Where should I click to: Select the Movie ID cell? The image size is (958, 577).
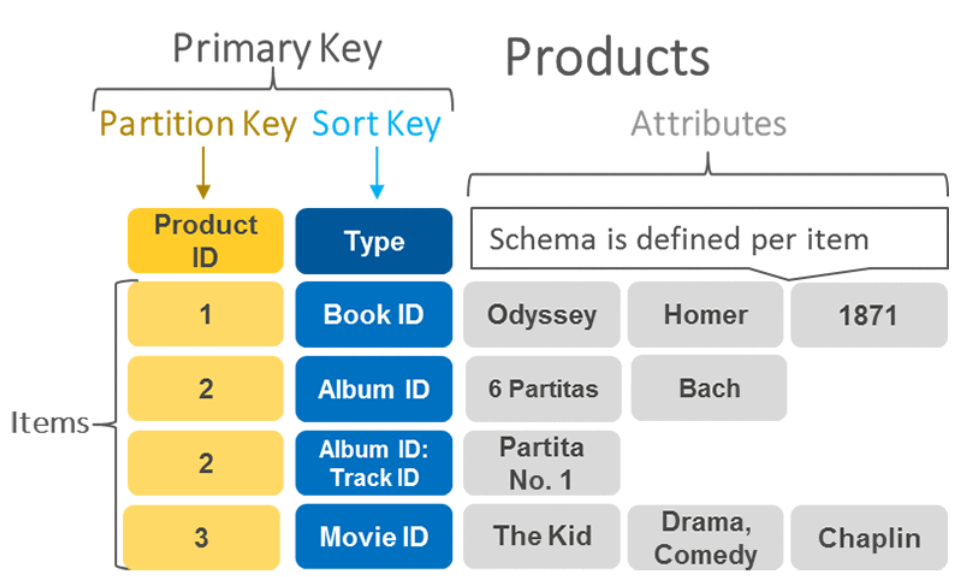pyautogui.click(x=374, y=537)
